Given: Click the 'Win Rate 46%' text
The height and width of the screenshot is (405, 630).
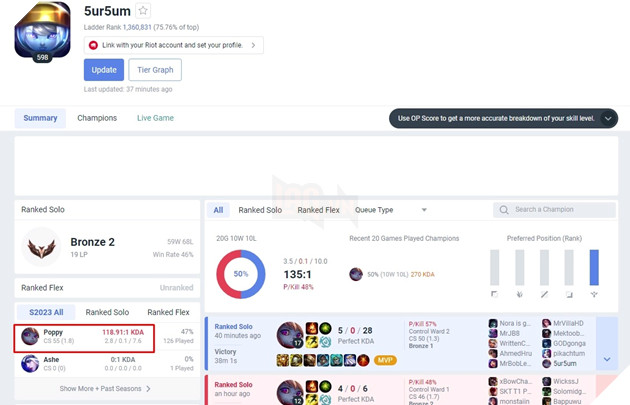Looking at the screenshot, I should [173, 254].
